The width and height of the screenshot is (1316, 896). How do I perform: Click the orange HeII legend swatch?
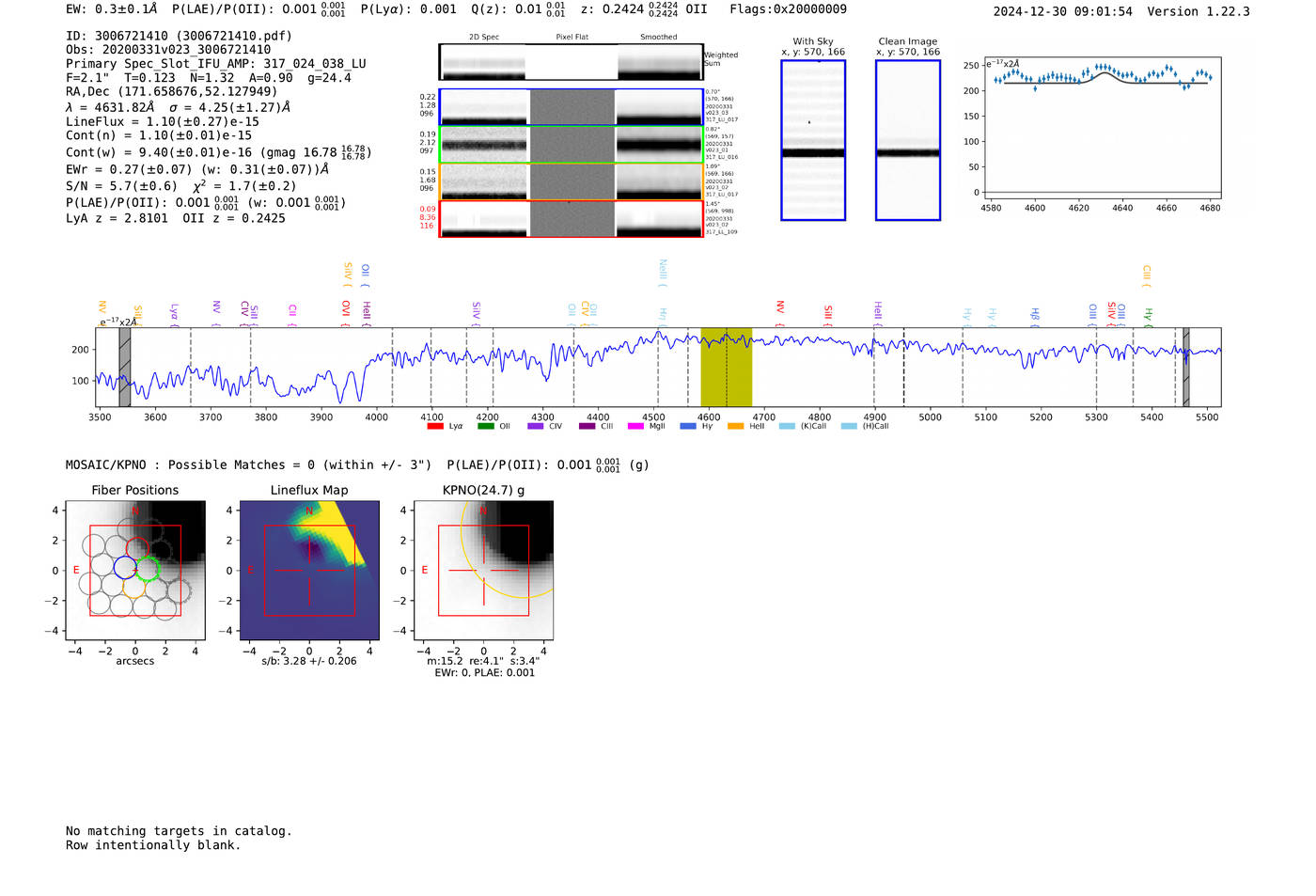point(735,427)
